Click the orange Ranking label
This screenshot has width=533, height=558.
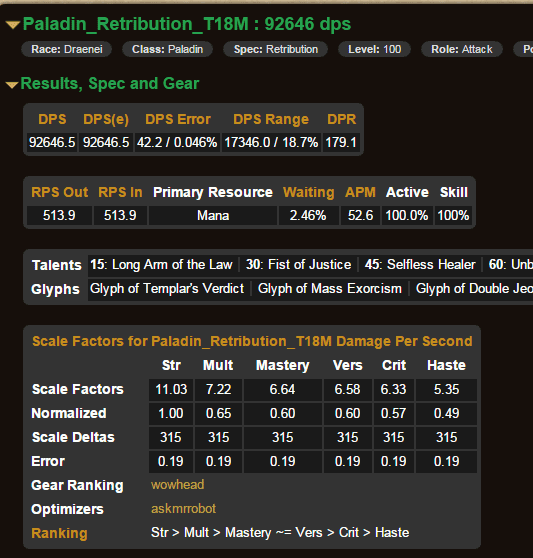(x=59, y=533)
